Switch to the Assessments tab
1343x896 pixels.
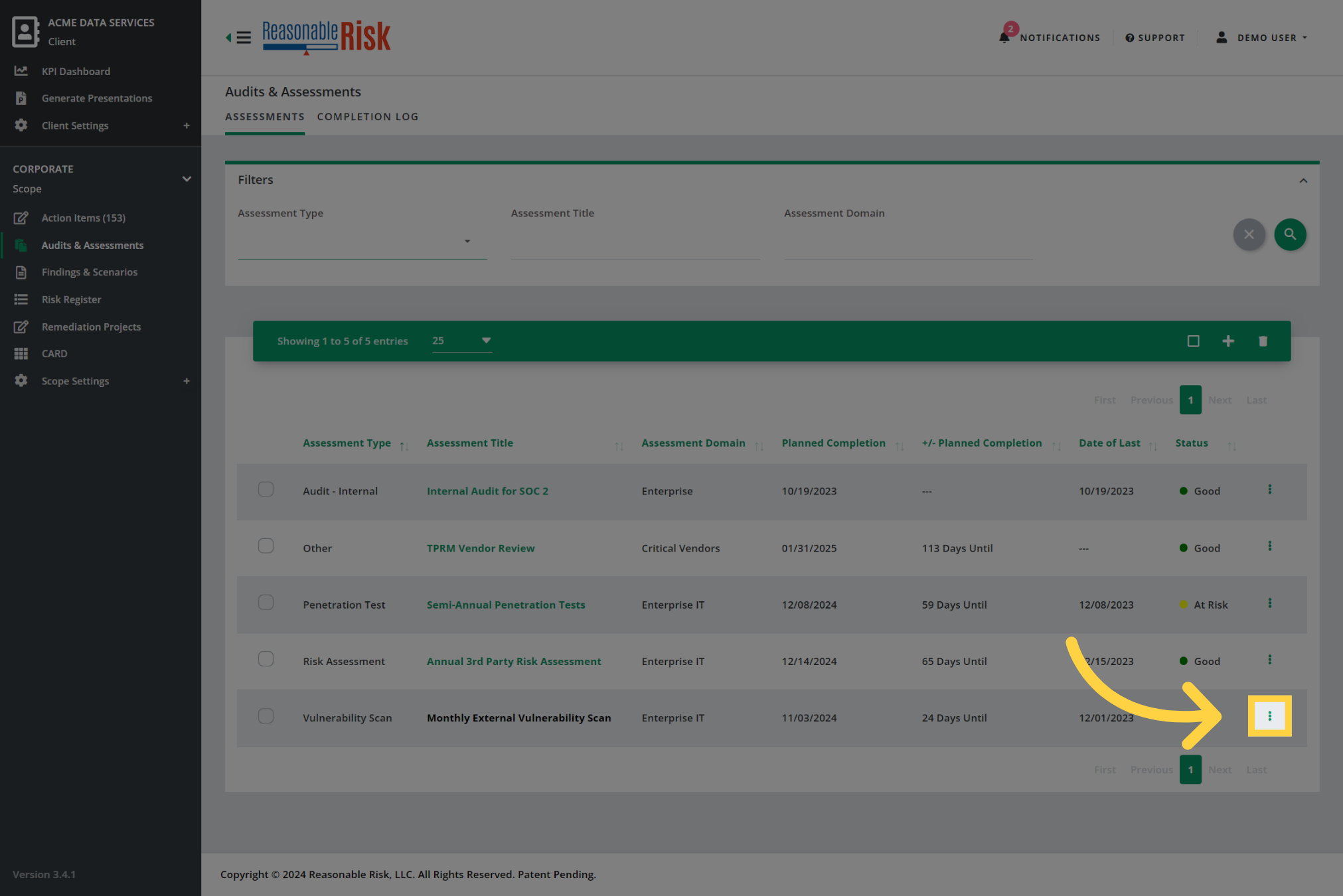(x=265, y=117)
